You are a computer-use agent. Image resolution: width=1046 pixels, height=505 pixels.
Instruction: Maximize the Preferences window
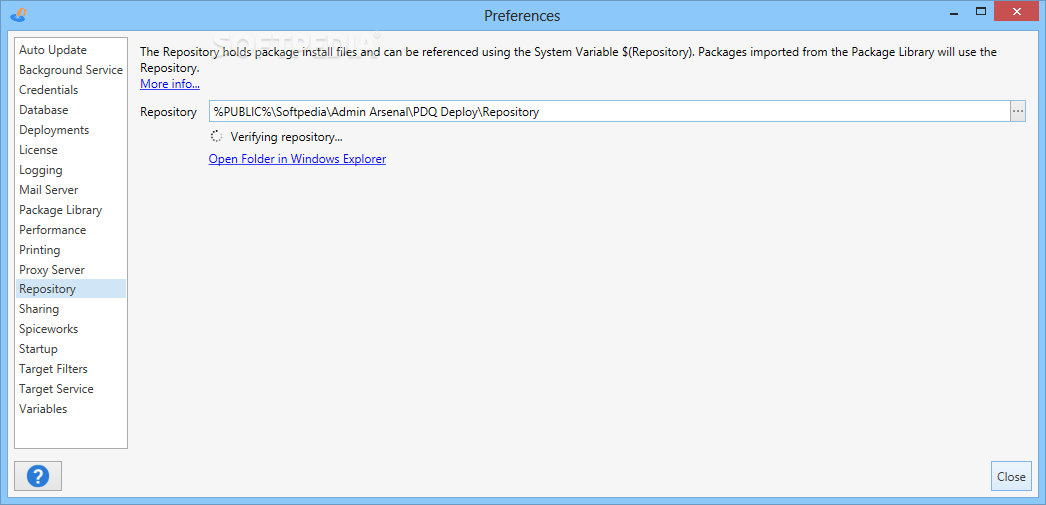click(980, 11)
